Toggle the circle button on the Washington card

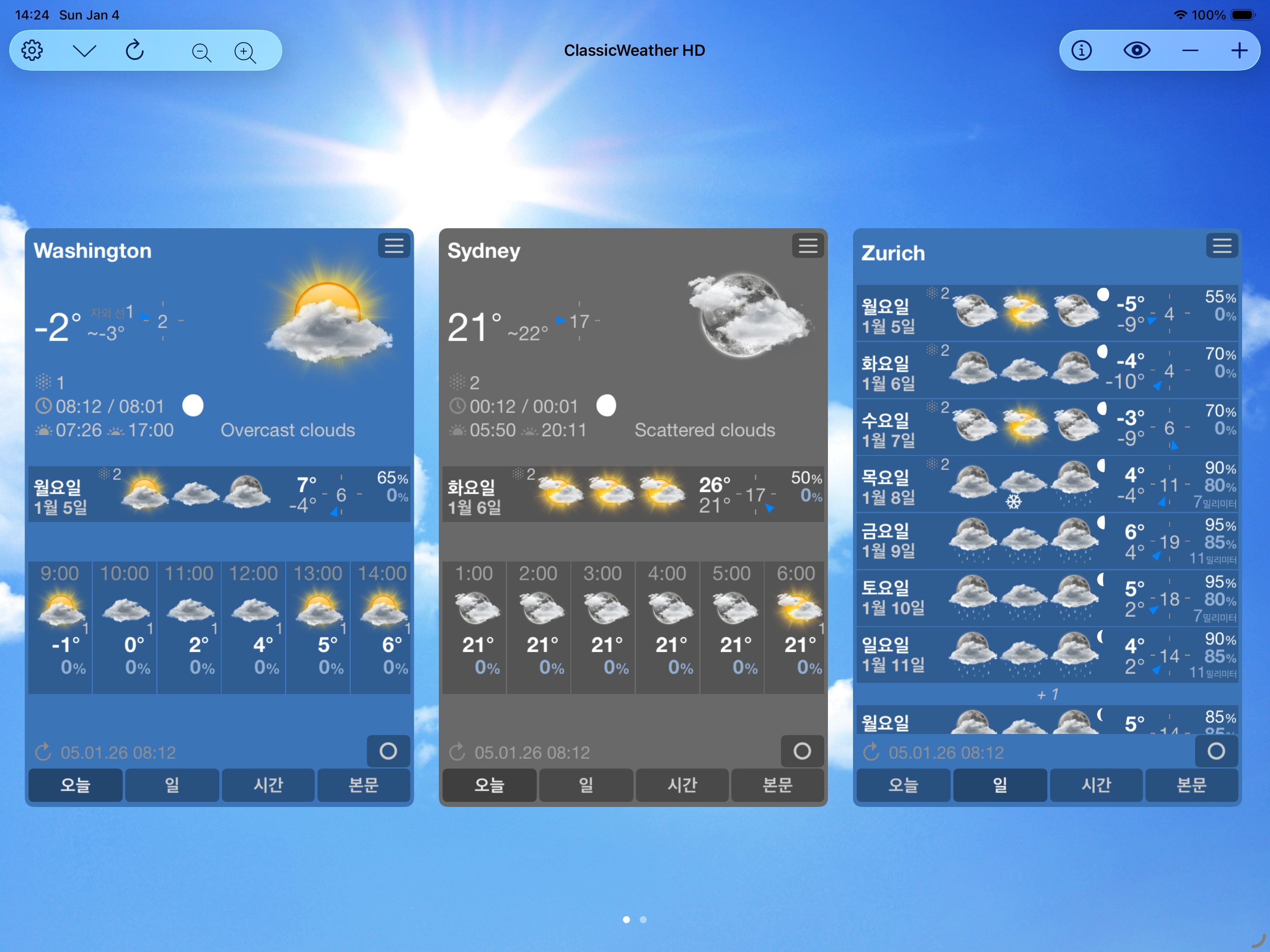[388, 751]
